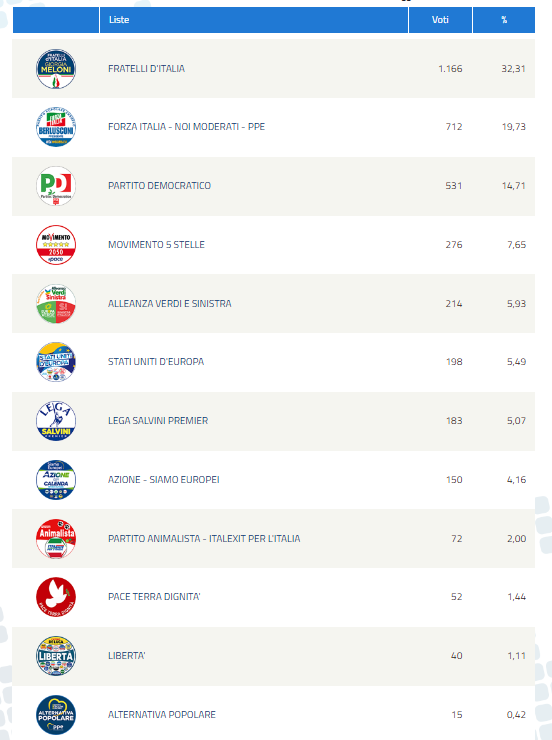Select the Partito Democratico PD logo

[x=56, y=186]
